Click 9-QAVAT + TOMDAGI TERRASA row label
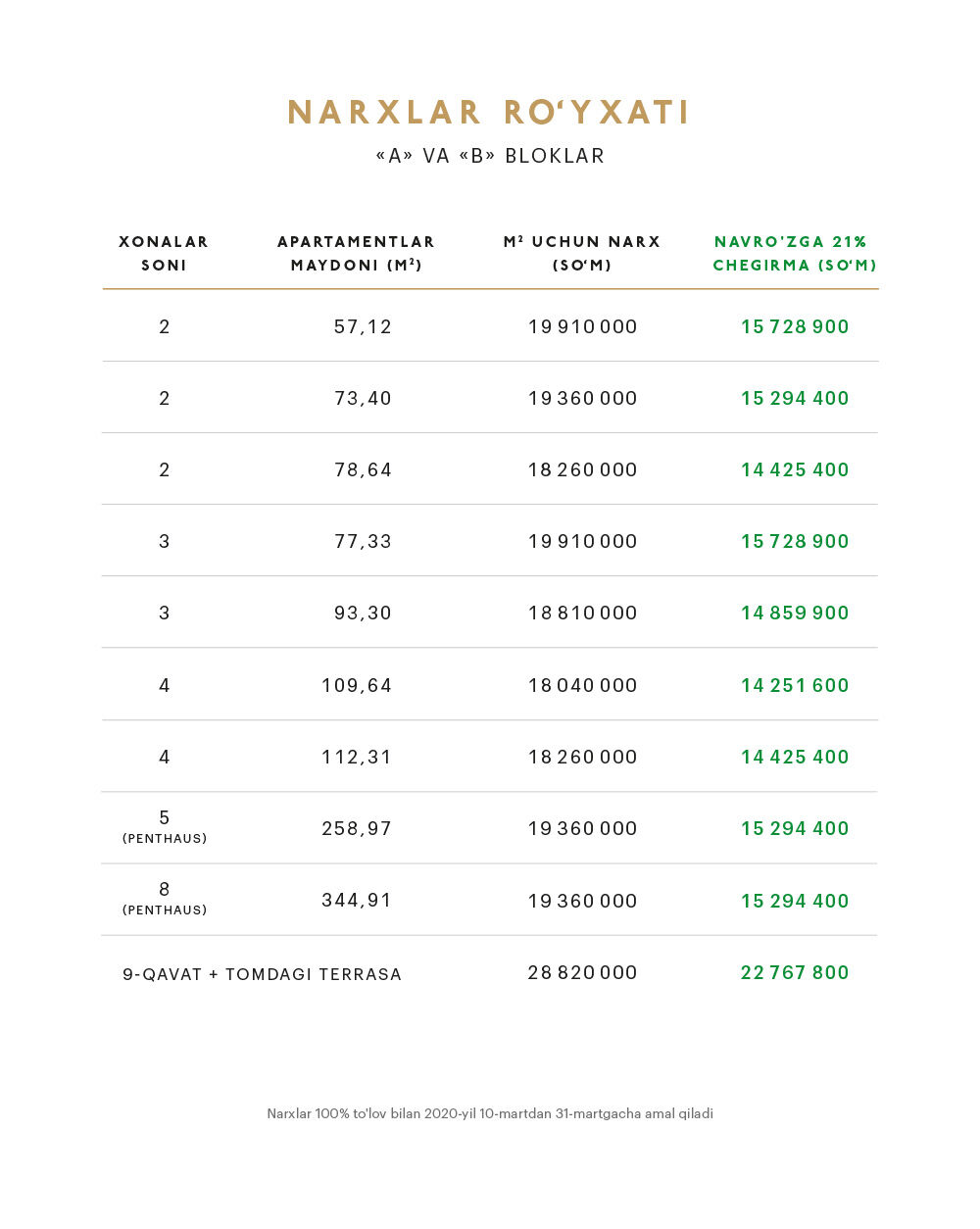The image size is (980, 1229). pos(263,974)
